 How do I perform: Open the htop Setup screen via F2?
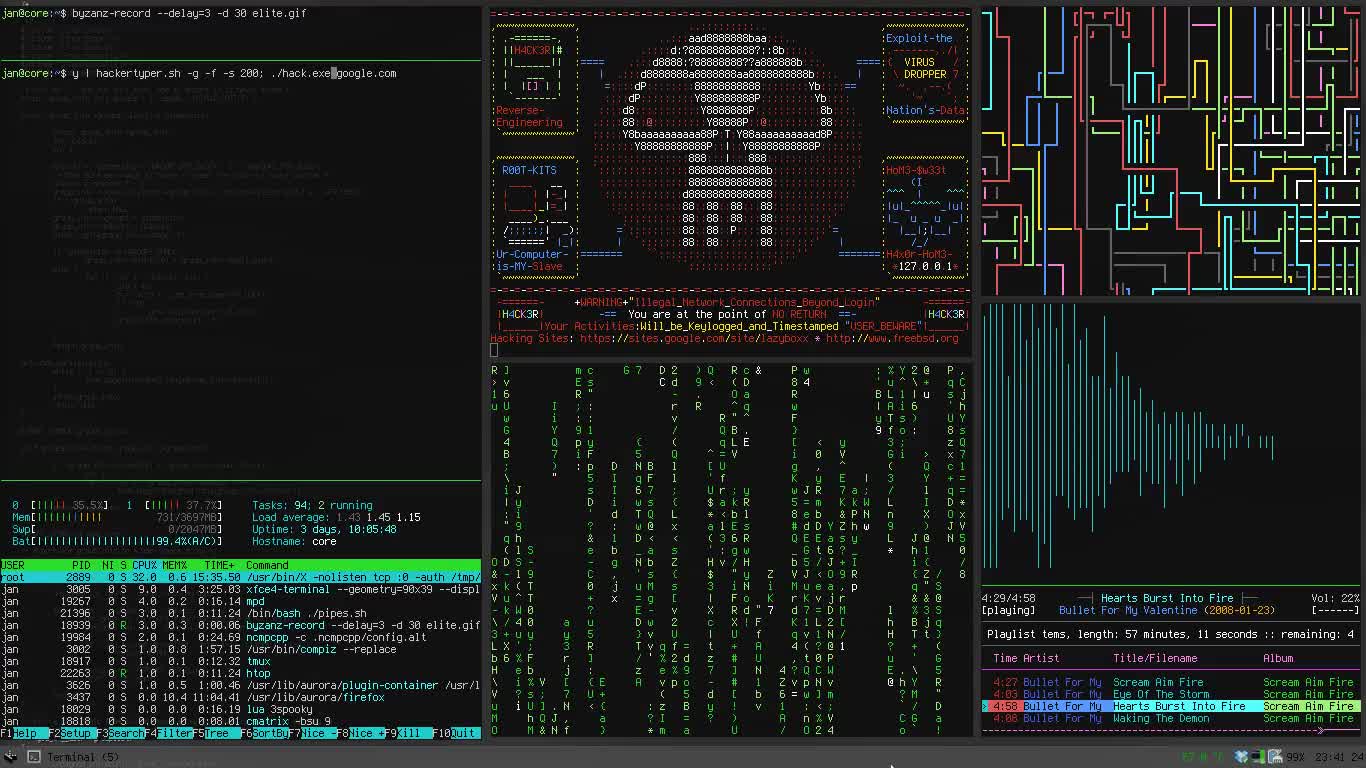[70, 732]
